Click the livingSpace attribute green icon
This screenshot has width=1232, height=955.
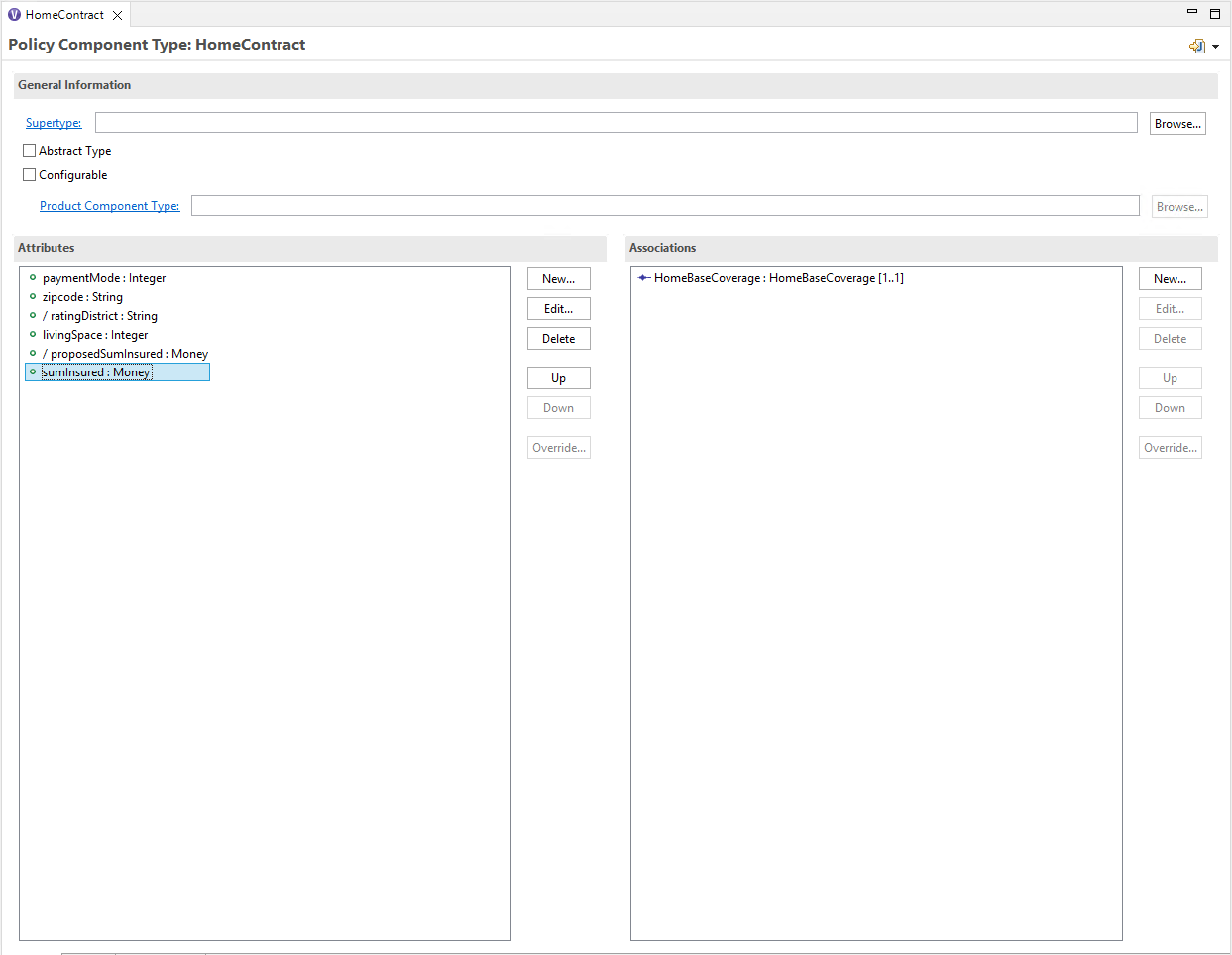tap(33, 335)
